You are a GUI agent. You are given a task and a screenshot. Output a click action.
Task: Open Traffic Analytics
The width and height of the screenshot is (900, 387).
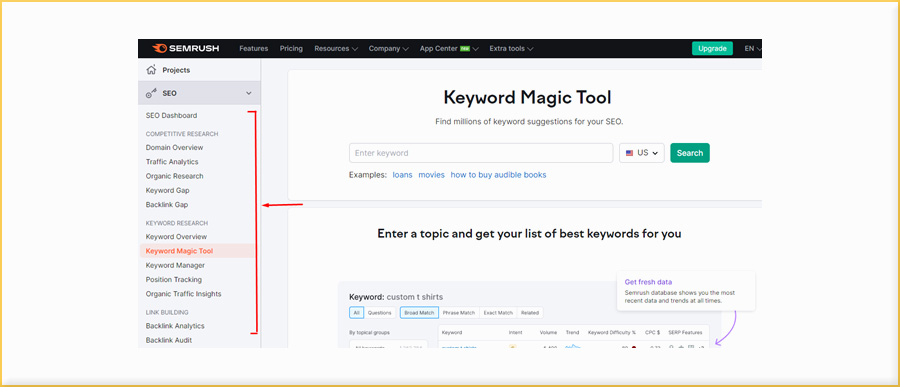click(172, 162)
